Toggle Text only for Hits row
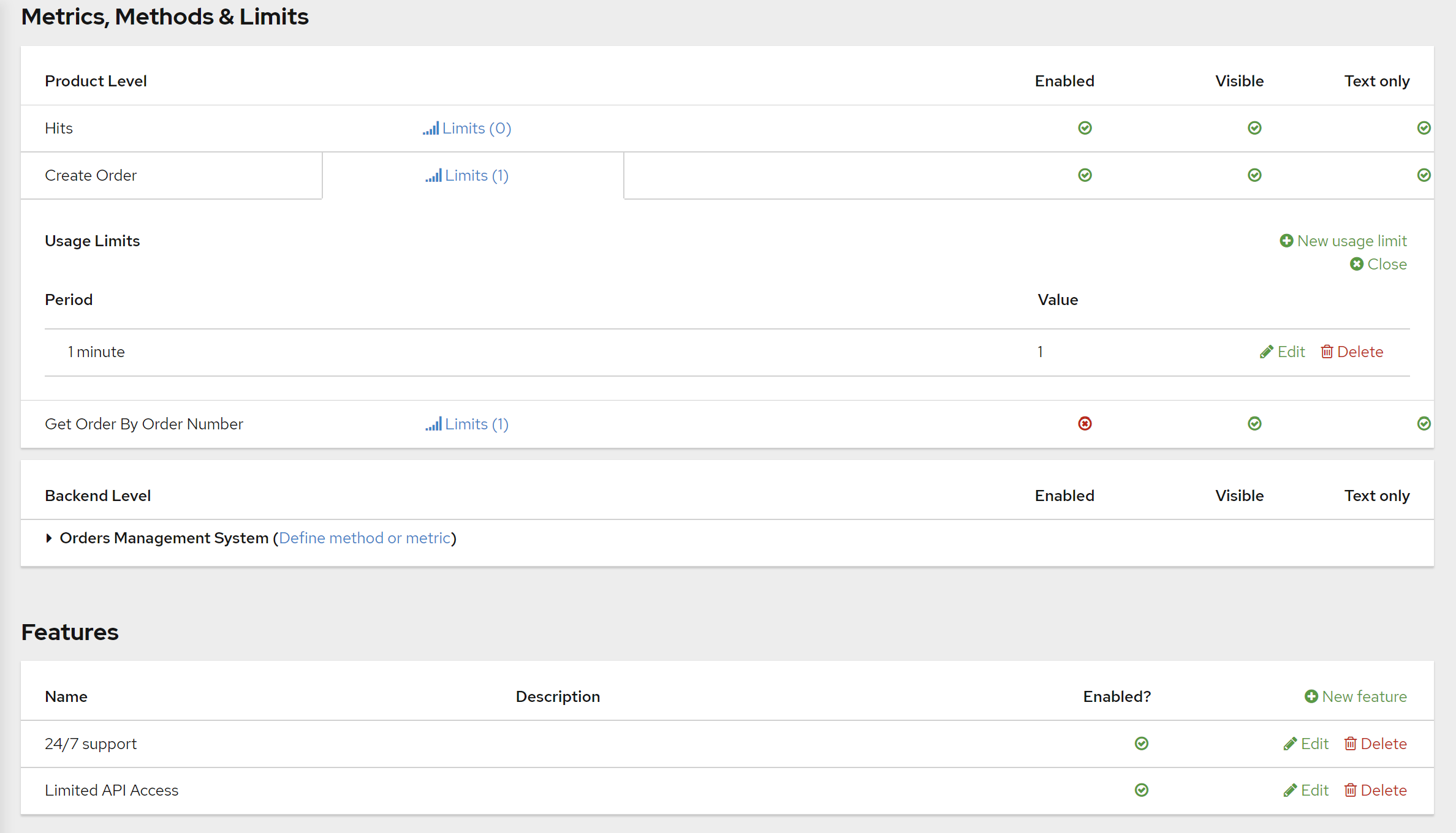This screenshot has width=1456, height=833. 1424,128
